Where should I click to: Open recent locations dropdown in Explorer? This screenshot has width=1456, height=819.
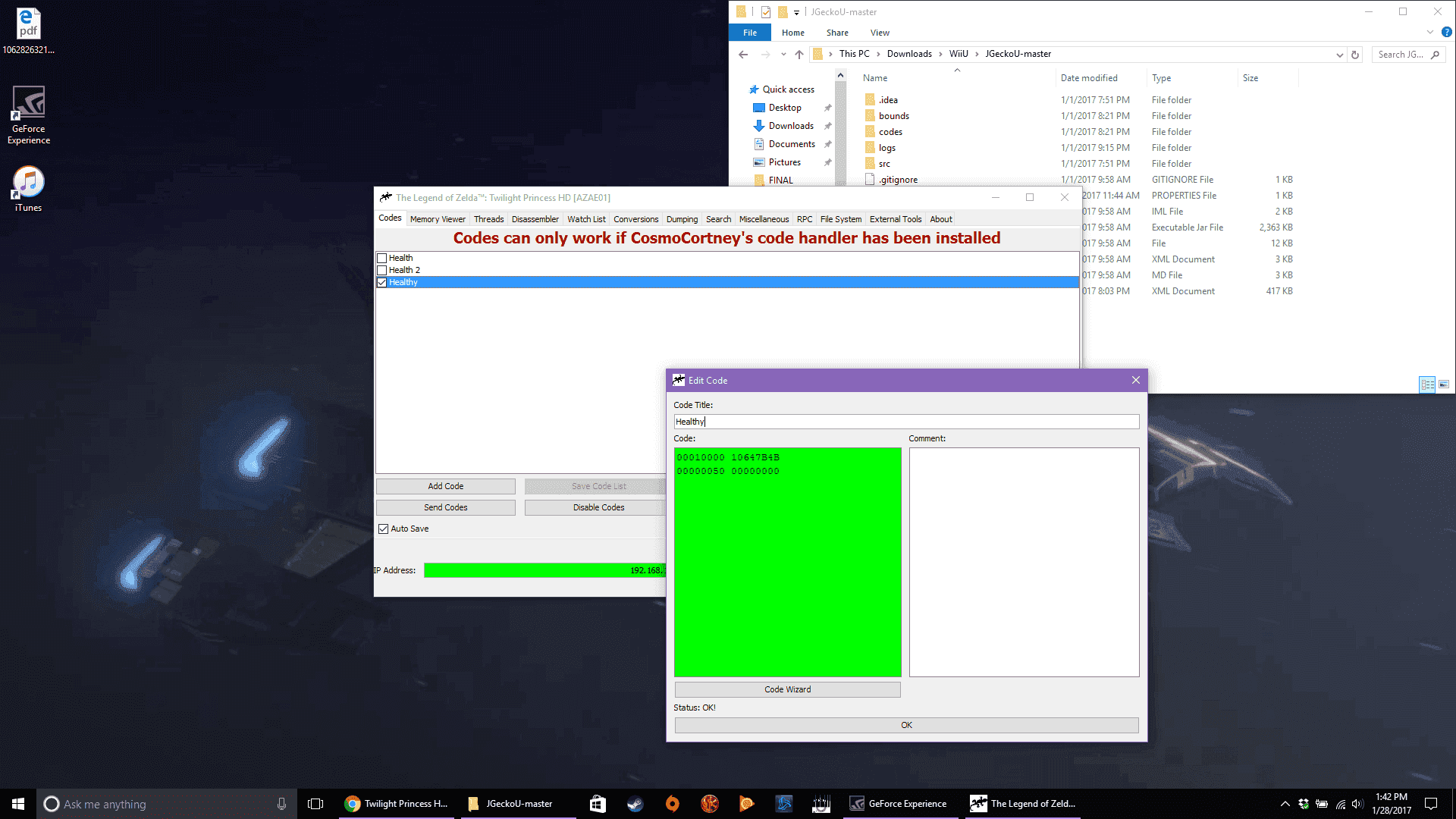(x=783, y=54)
